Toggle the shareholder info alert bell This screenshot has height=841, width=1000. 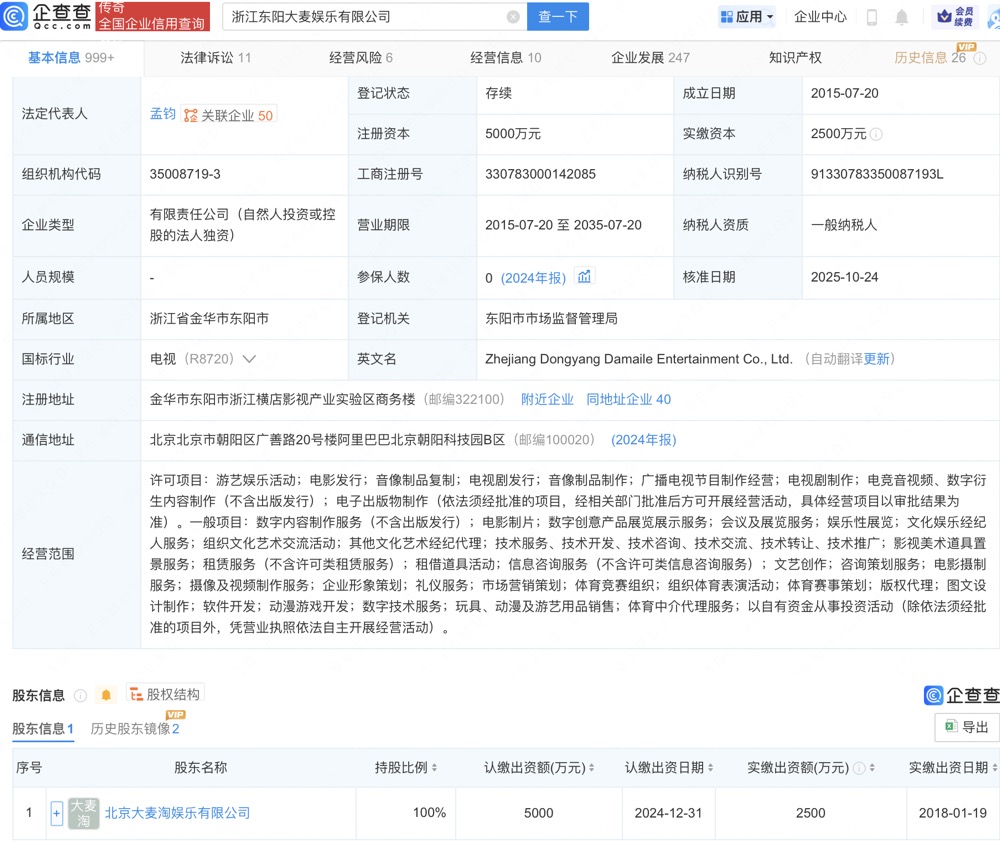[x=106, y=695]
